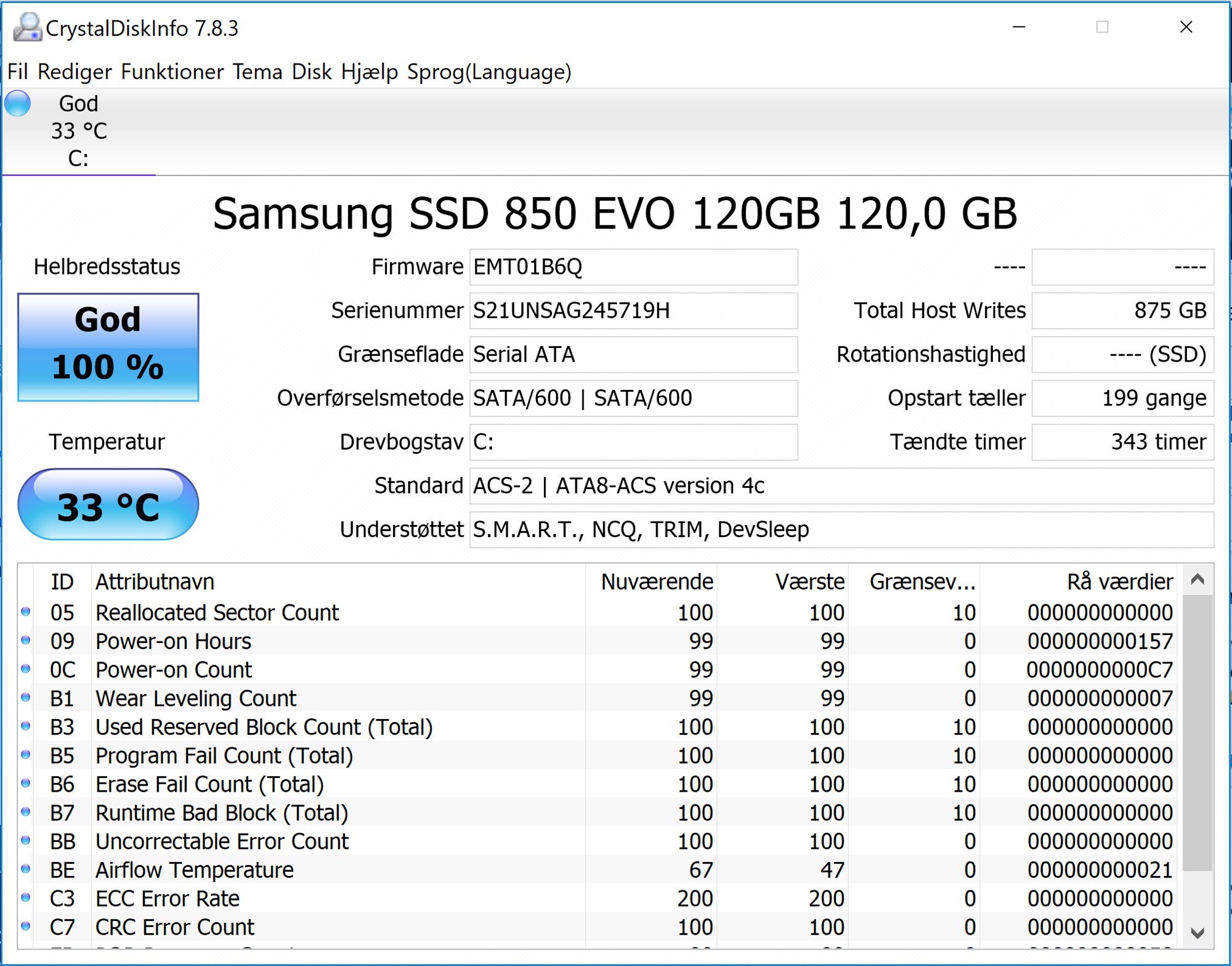Click status dot for Erase Fail Count
The width and height of the screenshot is (1232, 966).
[26, 784]
